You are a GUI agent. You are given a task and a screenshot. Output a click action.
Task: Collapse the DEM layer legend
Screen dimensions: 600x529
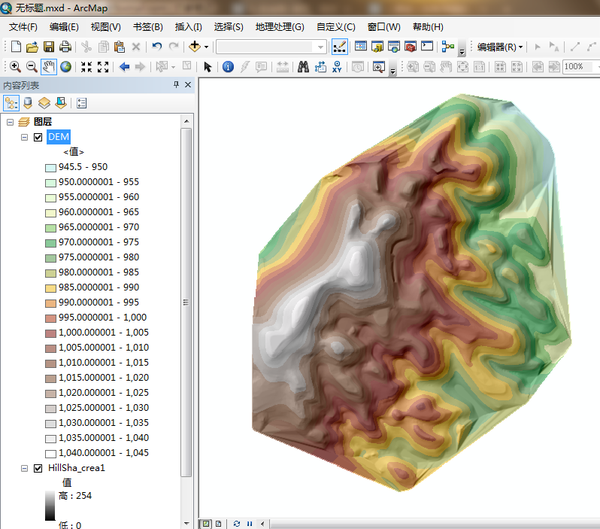[24, 137]
